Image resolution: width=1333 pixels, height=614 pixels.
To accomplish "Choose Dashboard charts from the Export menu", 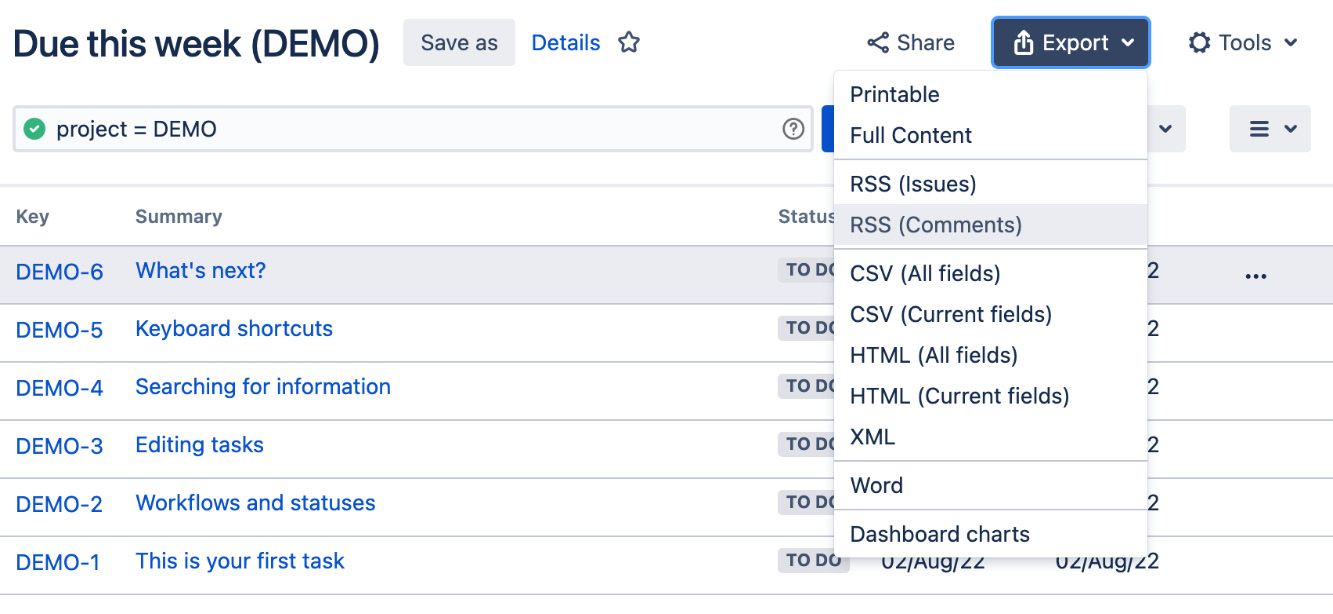I will (x=940, y=534).
